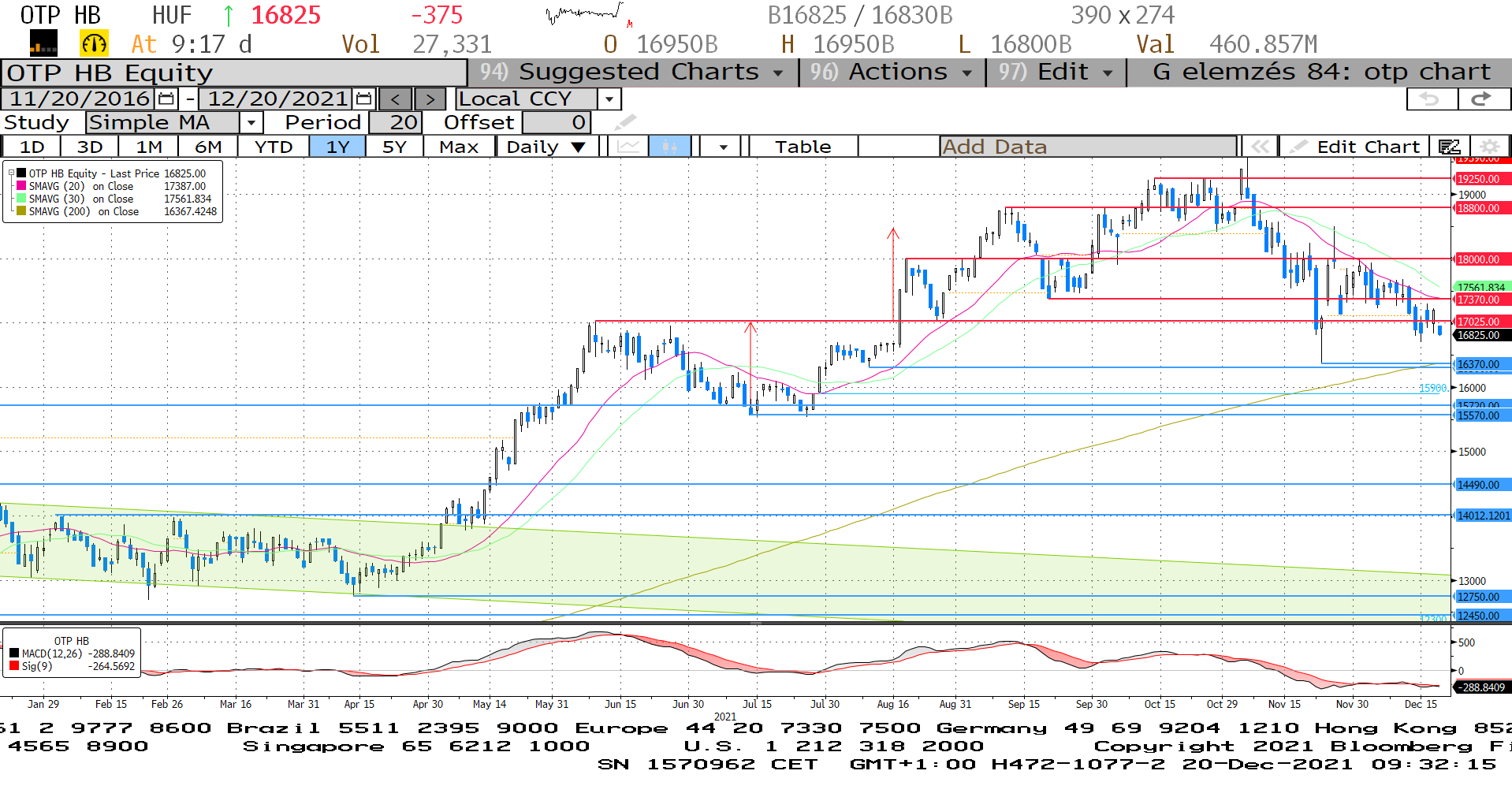Click the Table view button
The height and width of the screenshot is (808, 1512).
click(803, 147)
